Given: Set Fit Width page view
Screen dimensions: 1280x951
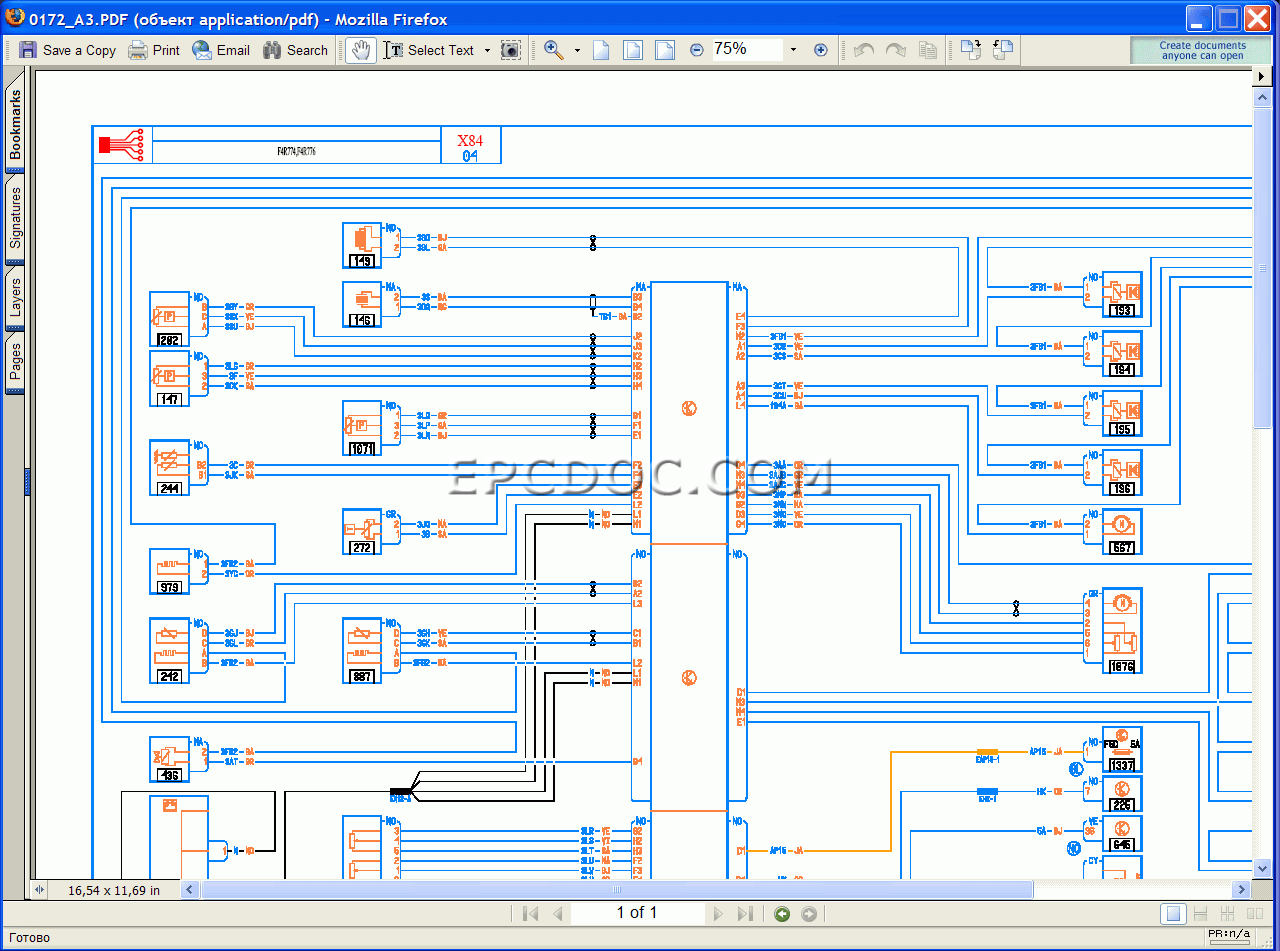Looking at the screenshot, I should point(665,50).
